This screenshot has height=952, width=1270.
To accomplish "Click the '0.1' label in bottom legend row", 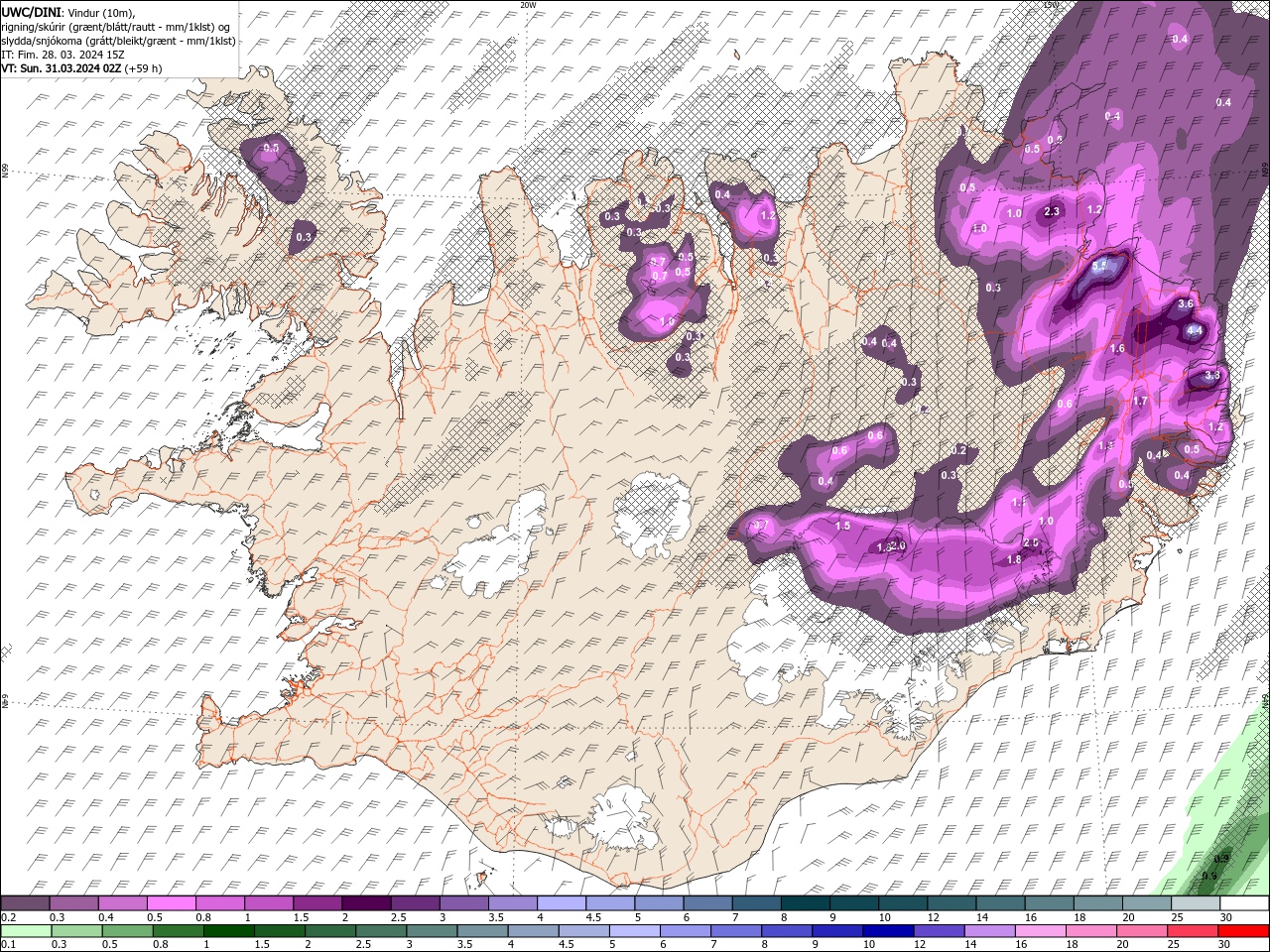I will point(8,945).
